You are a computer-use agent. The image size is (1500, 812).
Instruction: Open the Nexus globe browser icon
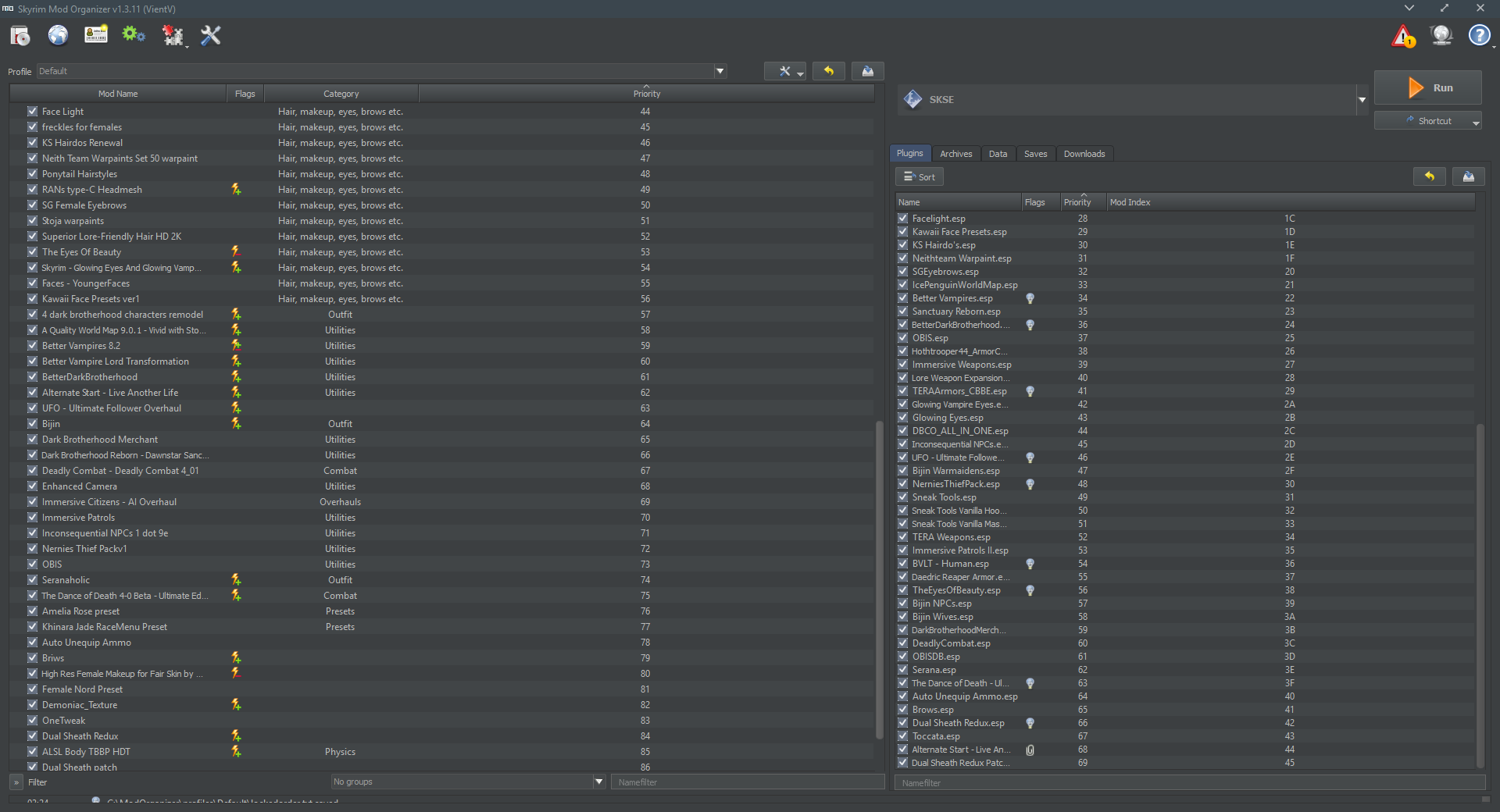pos(58,35)
